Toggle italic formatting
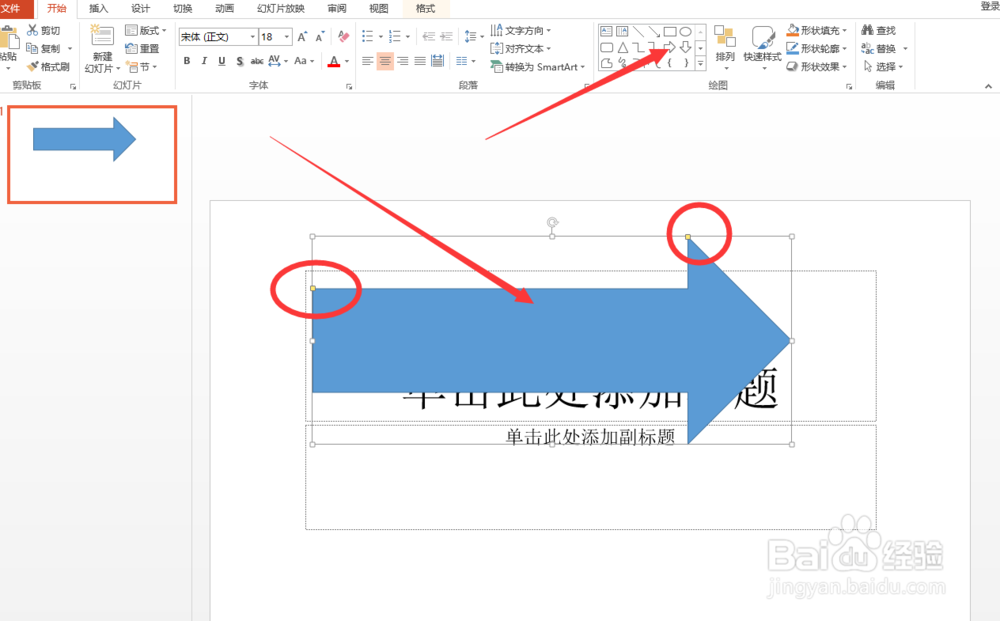Screen dimensions: 1000x621 click(204, 61)
